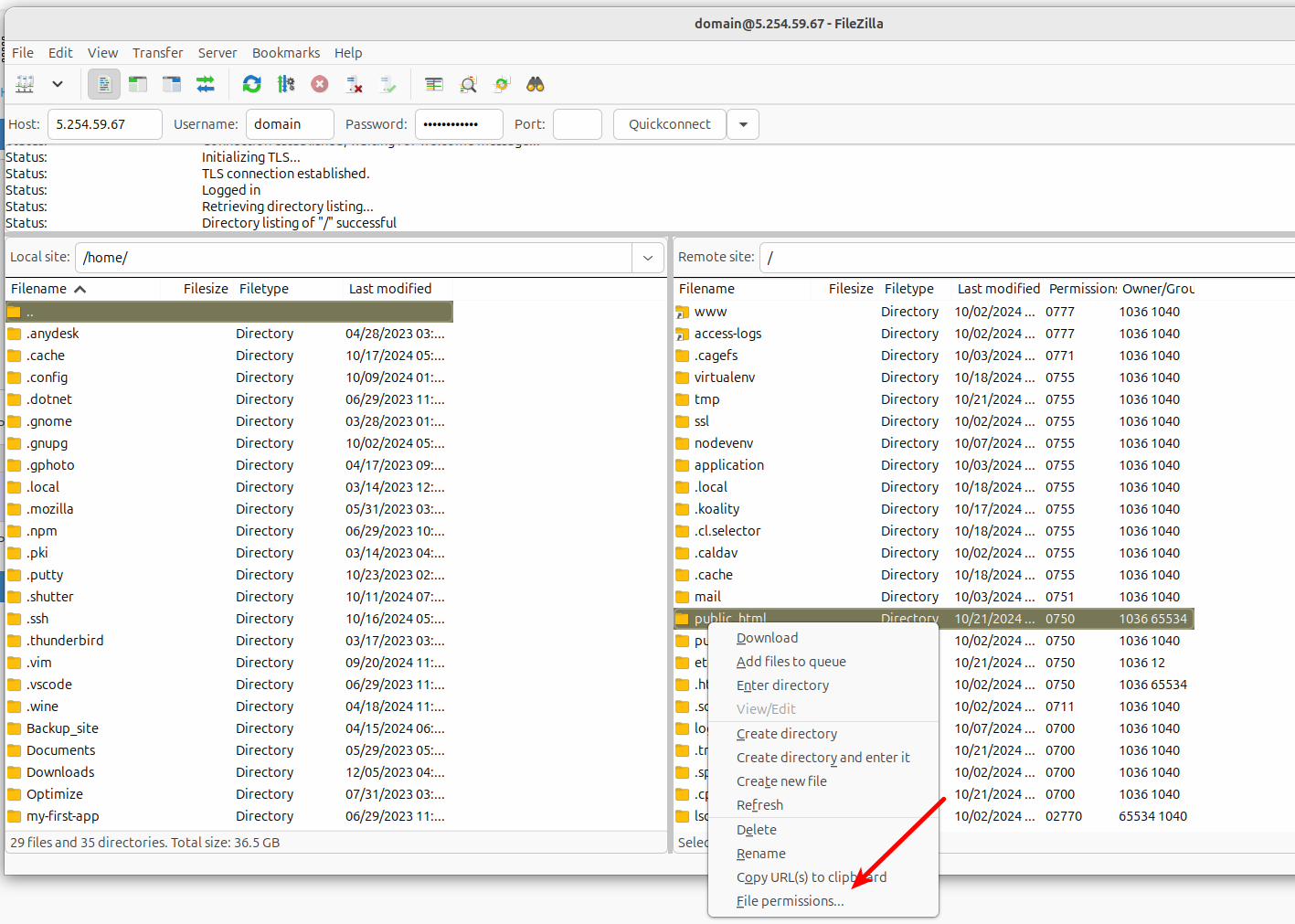Screen dimensions: 1295x924
Task: Click the www shortcut folder icon
Action: pyautogui.click(x=682, y=312)
